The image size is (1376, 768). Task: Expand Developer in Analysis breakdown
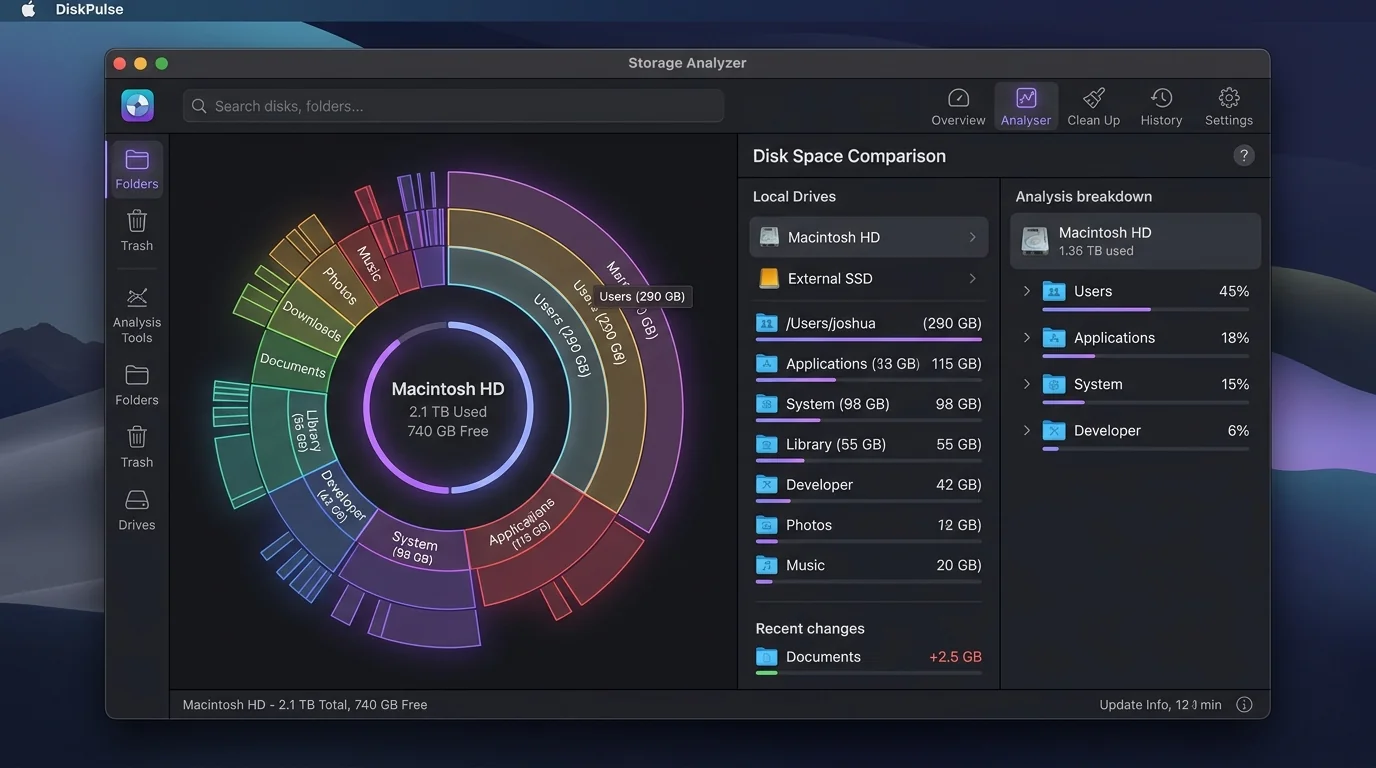(x=1026, y=431)
